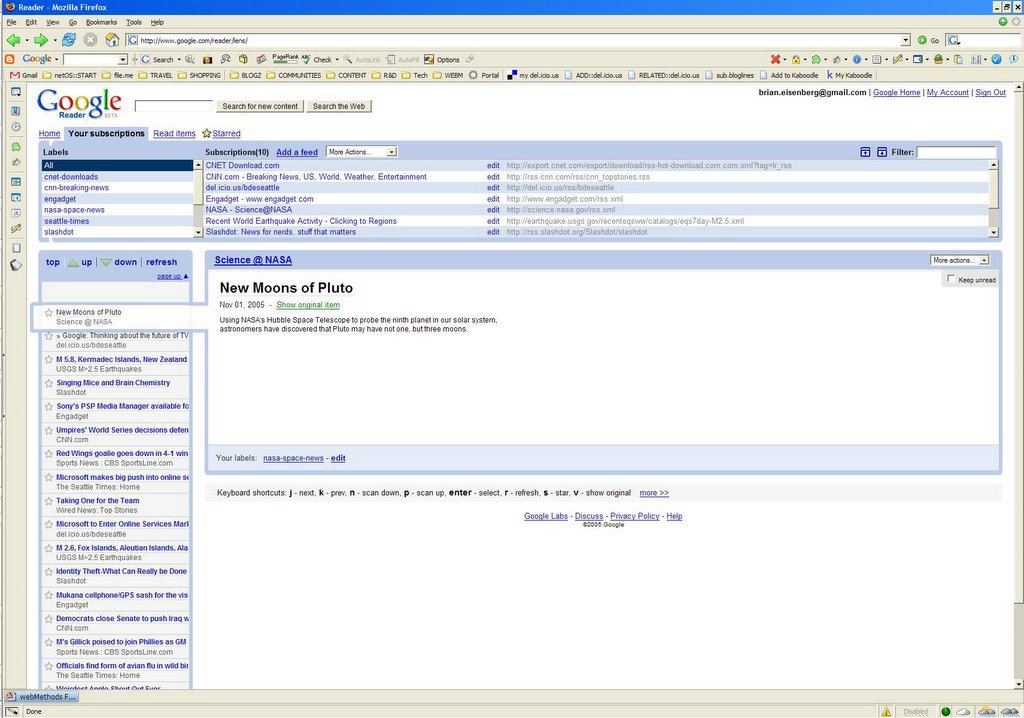
Task: Click the subscriptions list scrollbar down arrow
Action: tap(993, 232)
